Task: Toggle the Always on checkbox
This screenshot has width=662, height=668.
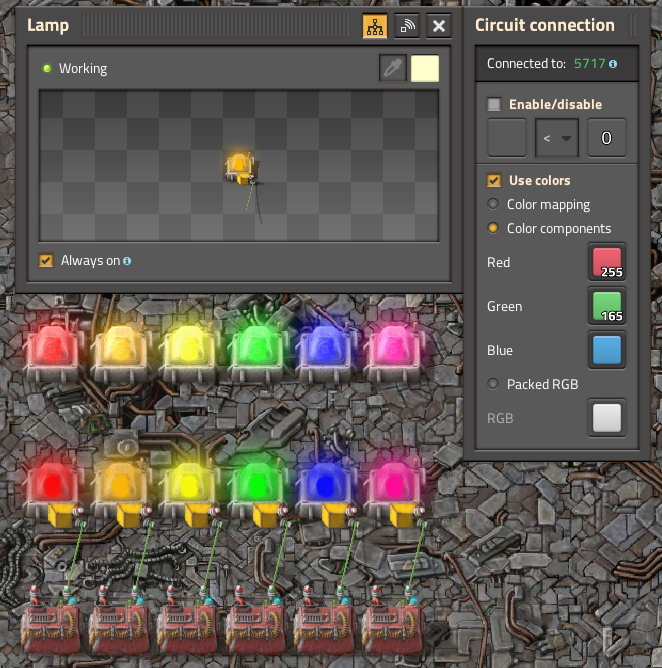Action: coord(46,260)
